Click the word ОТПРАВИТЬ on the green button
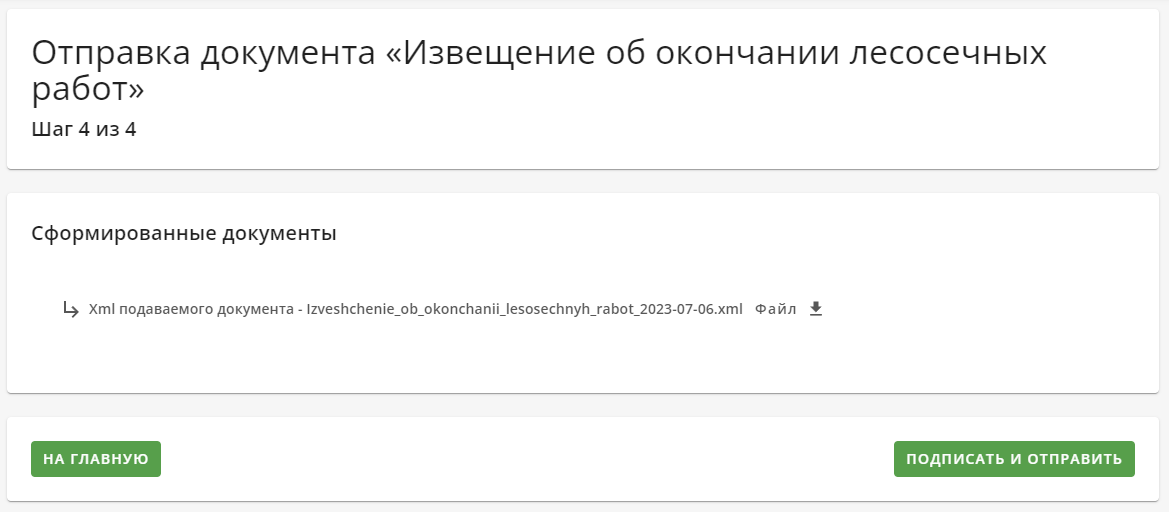Viewport: 1169px width, 512px height. (x=1074, y=459)
